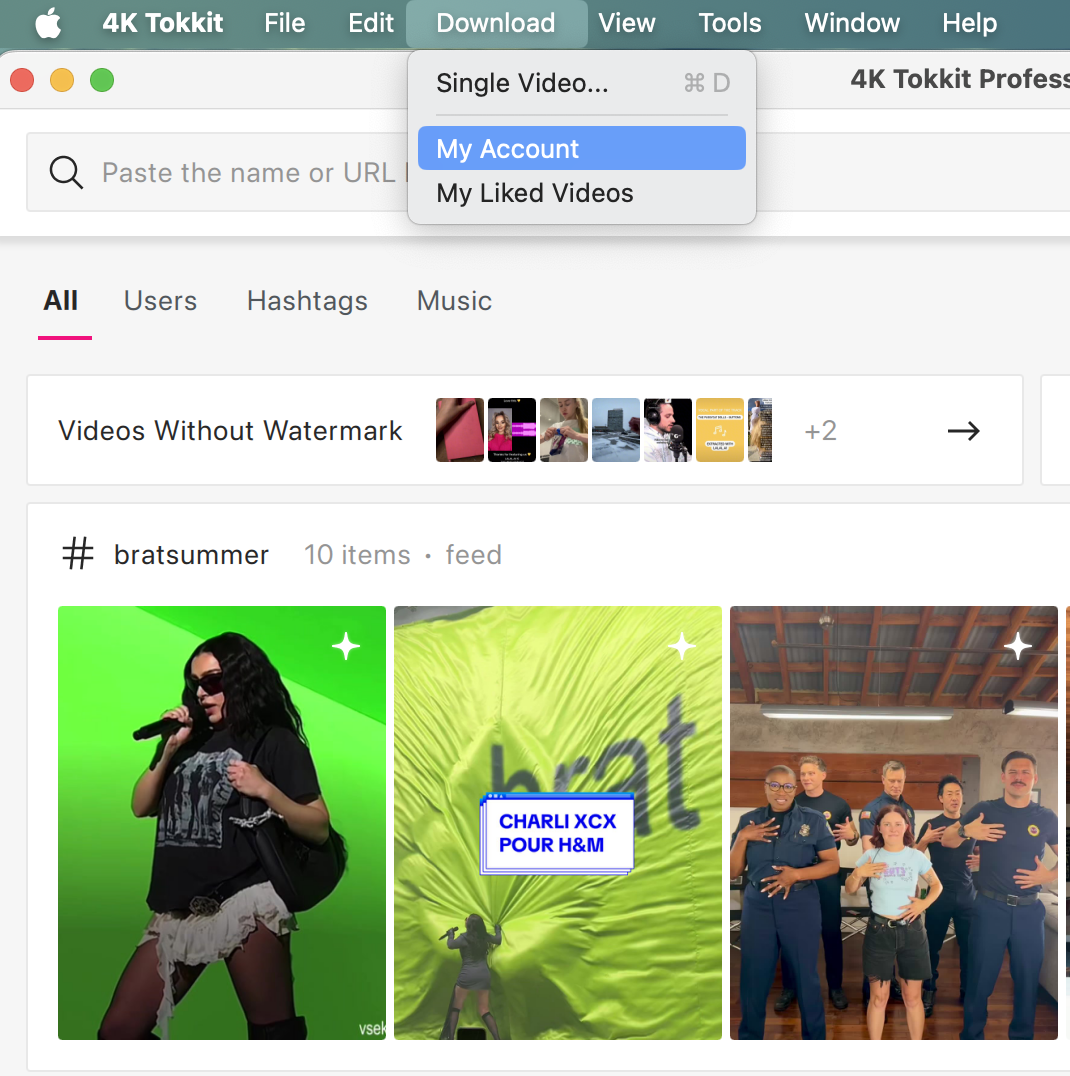The width and height of the screenshot is (1070, 1076).
Task: Click the 10 items count label
Action: pos(357,554)
